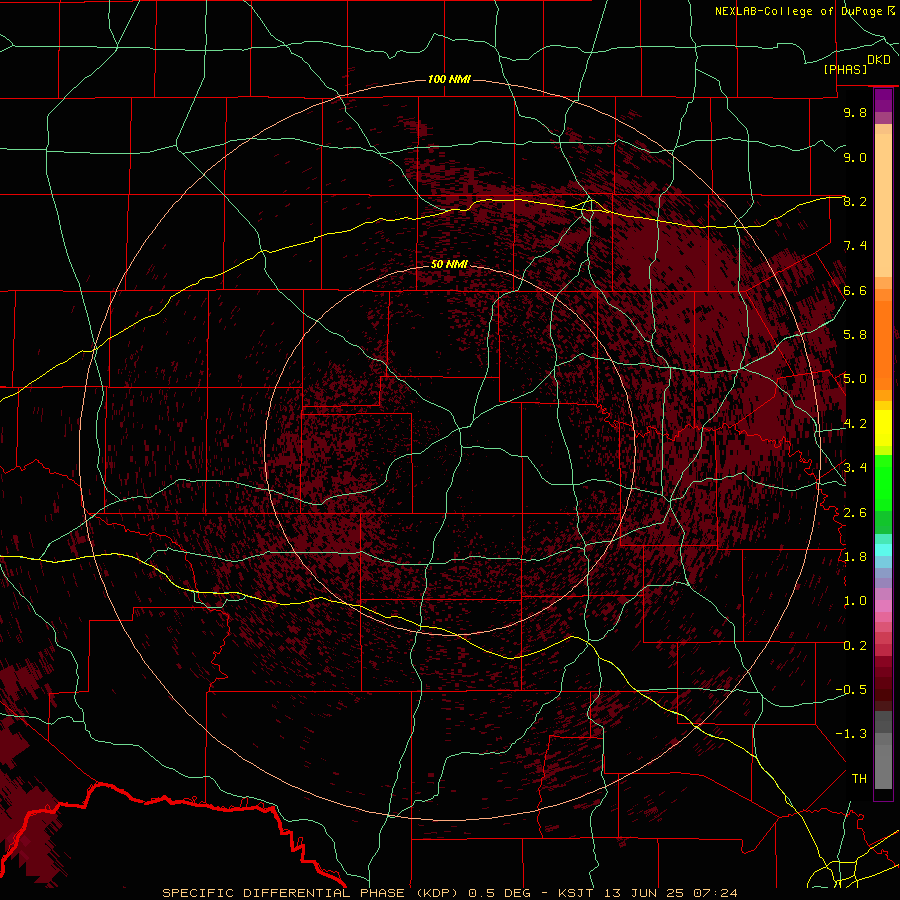The height and width of the screenshot is (900, 900).
Task: Click the KSJT radar site identifier
Action: point(575,893)
